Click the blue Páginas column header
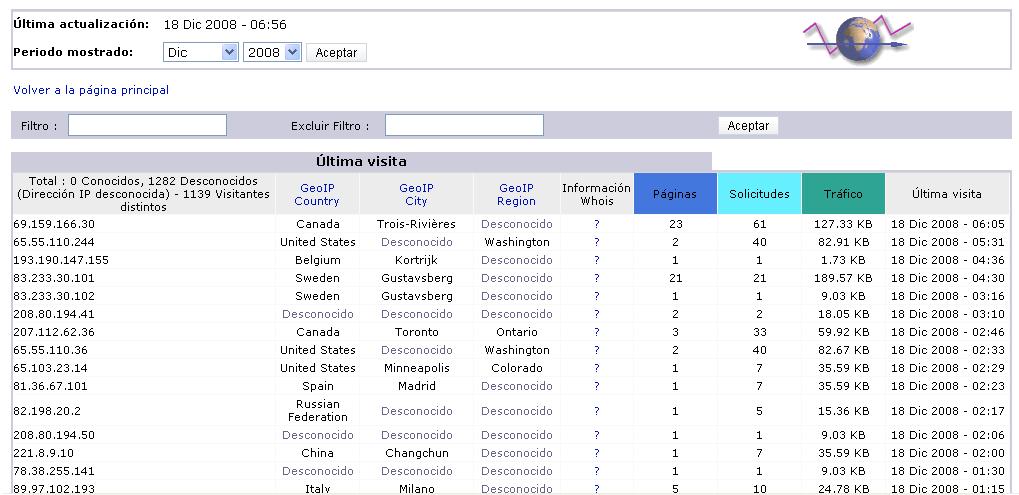The image size is (1019, 495). tap(675, 194)
